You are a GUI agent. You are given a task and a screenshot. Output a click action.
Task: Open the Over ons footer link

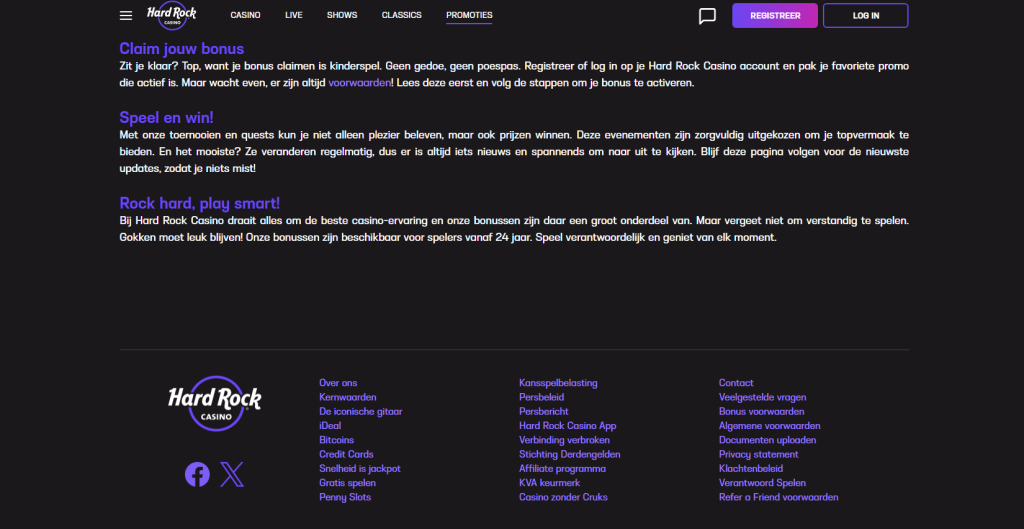[338, 383]
